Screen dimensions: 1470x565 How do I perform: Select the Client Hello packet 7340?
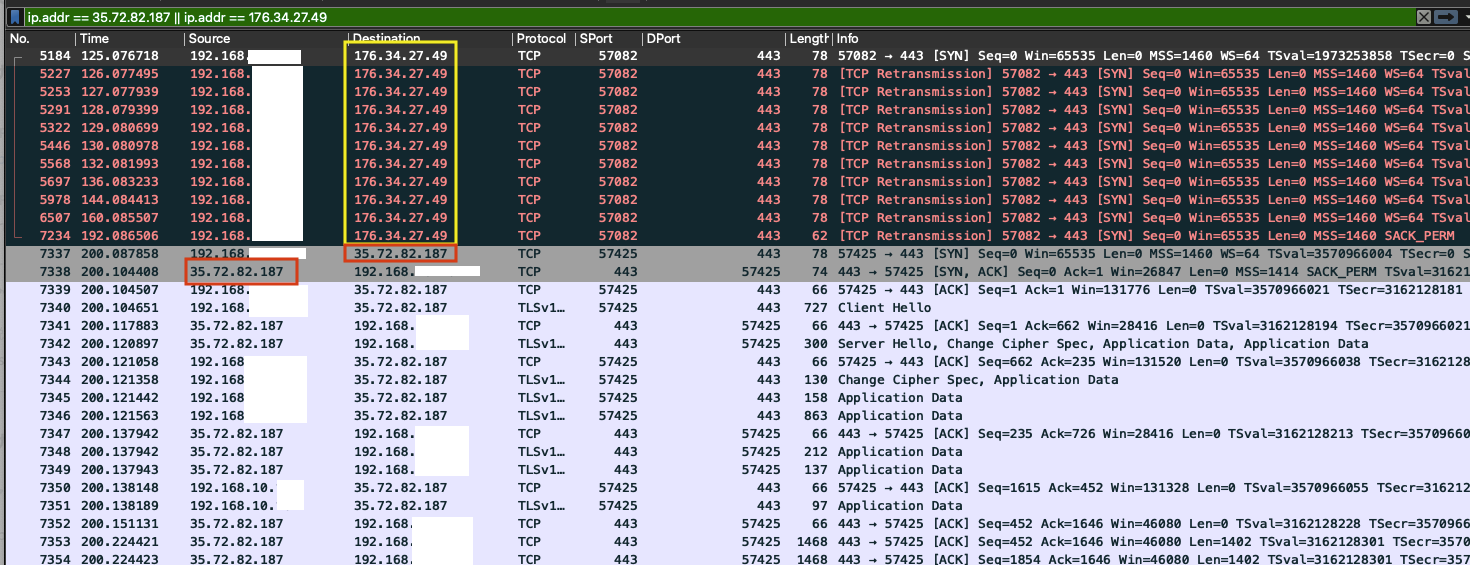(x=700, y=308)
